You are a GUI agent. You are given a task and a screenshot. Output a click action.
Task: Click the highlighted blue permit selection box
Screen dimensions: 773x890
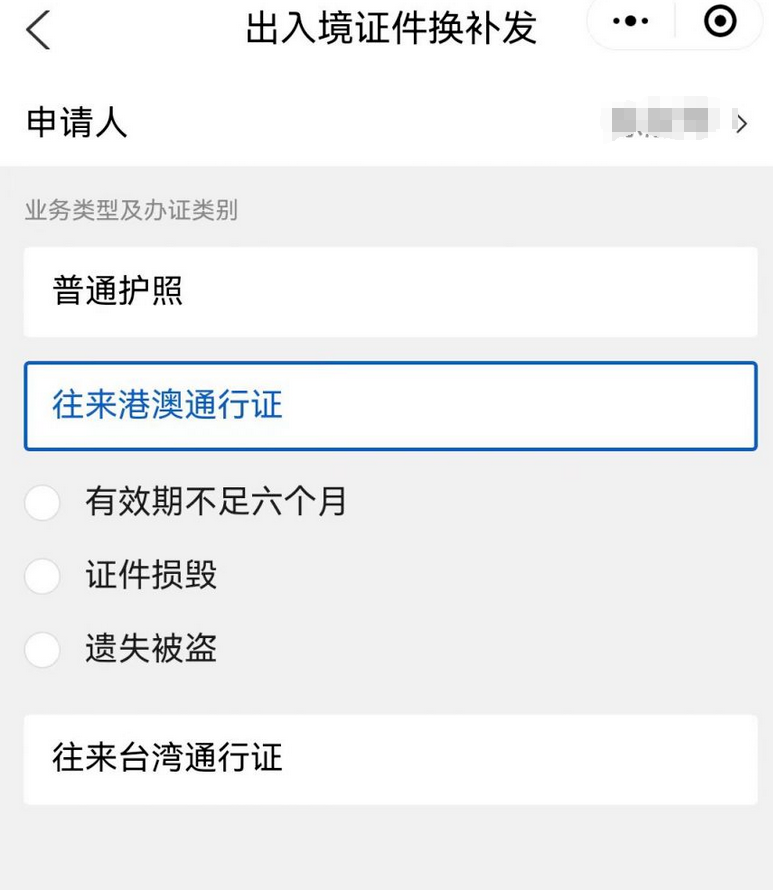tap(390, 405)
